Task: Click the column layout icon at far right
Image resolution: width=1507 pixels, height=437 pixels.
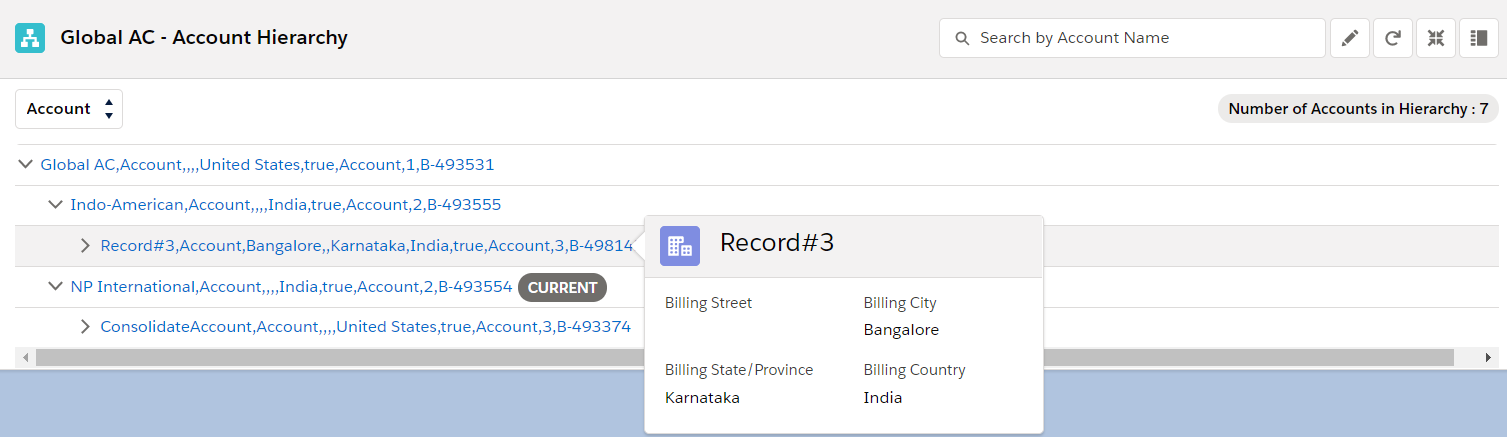Action: [1478, 38]
